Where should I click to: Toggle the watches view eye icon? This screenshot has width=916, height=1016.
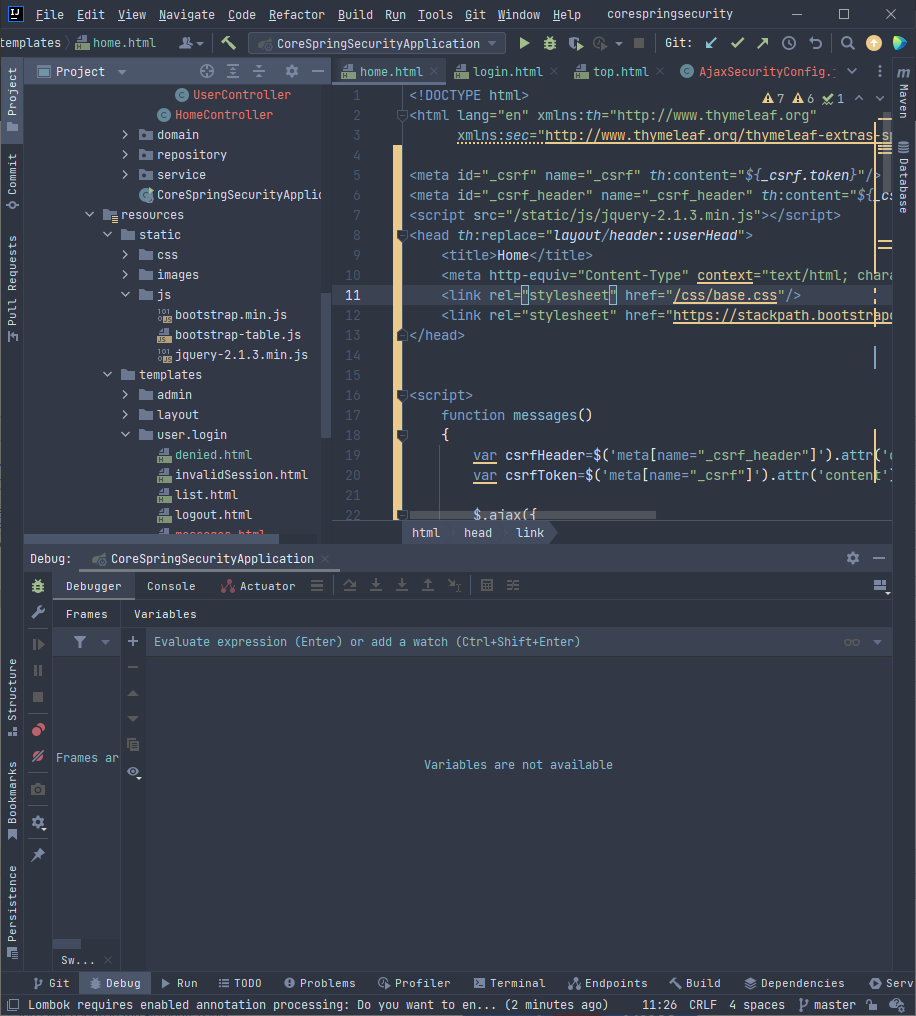click(x=133, y=771)
